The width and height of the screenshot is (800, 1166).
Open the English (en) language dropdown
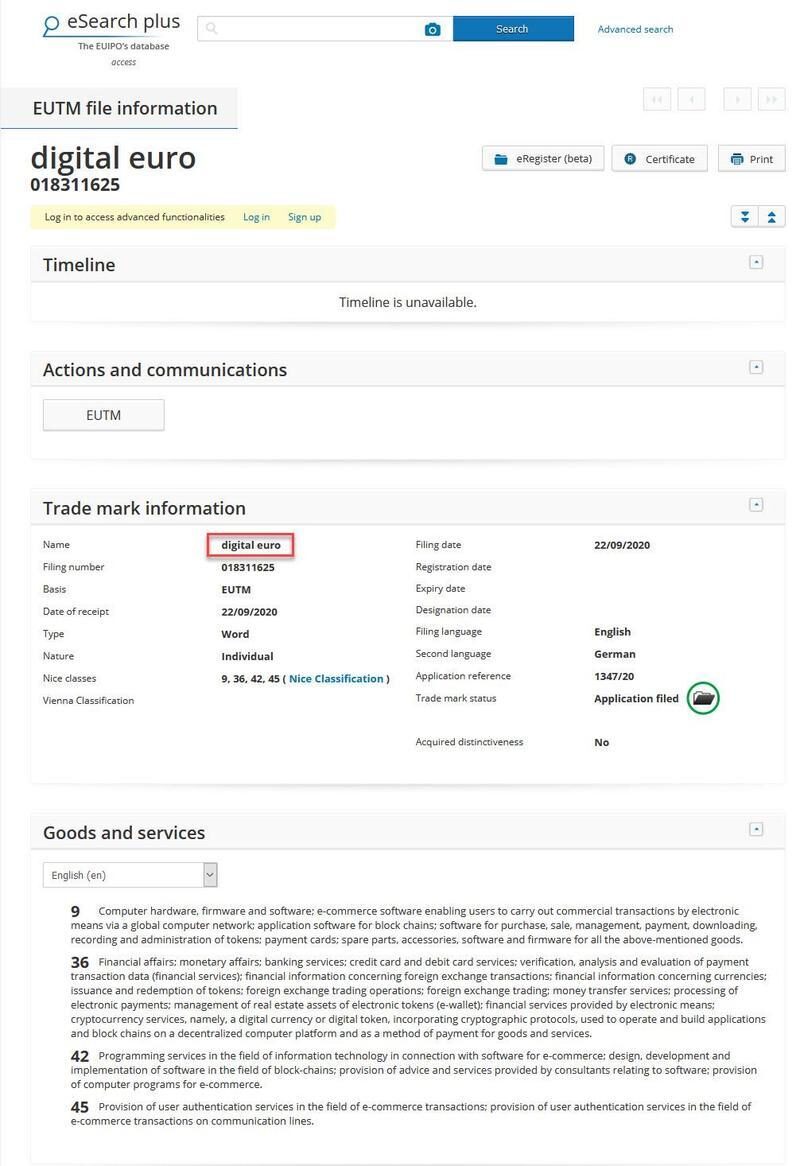[x=130, y=874]
